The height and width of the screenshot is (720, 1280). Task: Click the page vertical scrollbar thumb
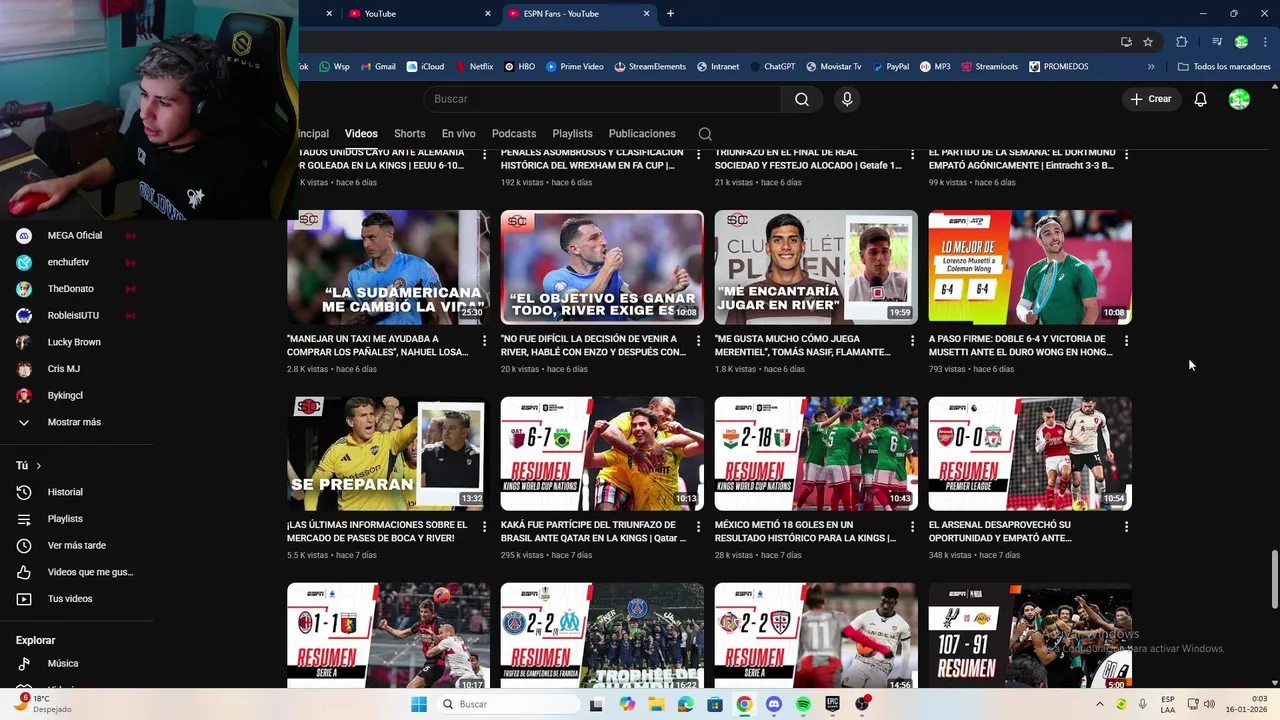1273,579
